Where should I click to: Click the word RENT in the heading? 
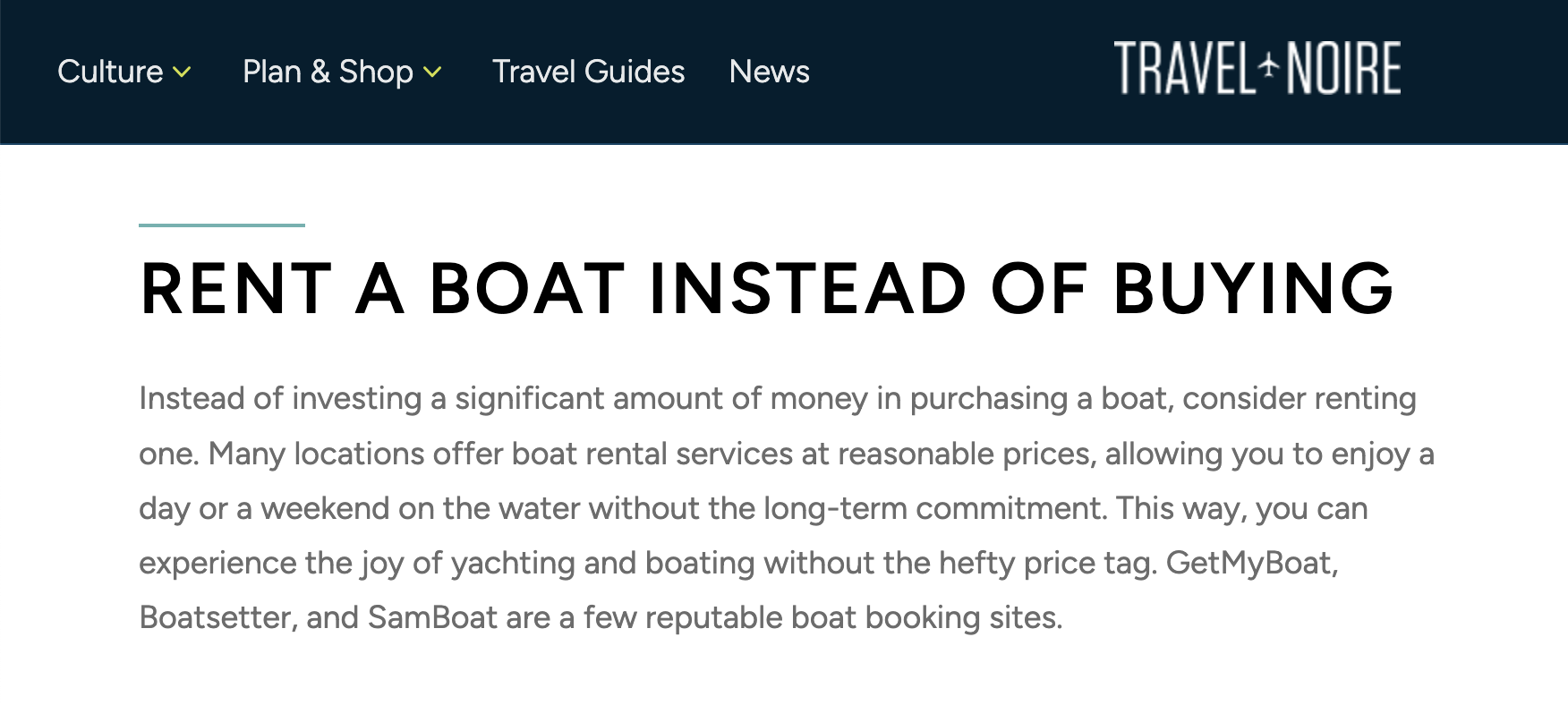pyautogui.click(x=236, y=289)
